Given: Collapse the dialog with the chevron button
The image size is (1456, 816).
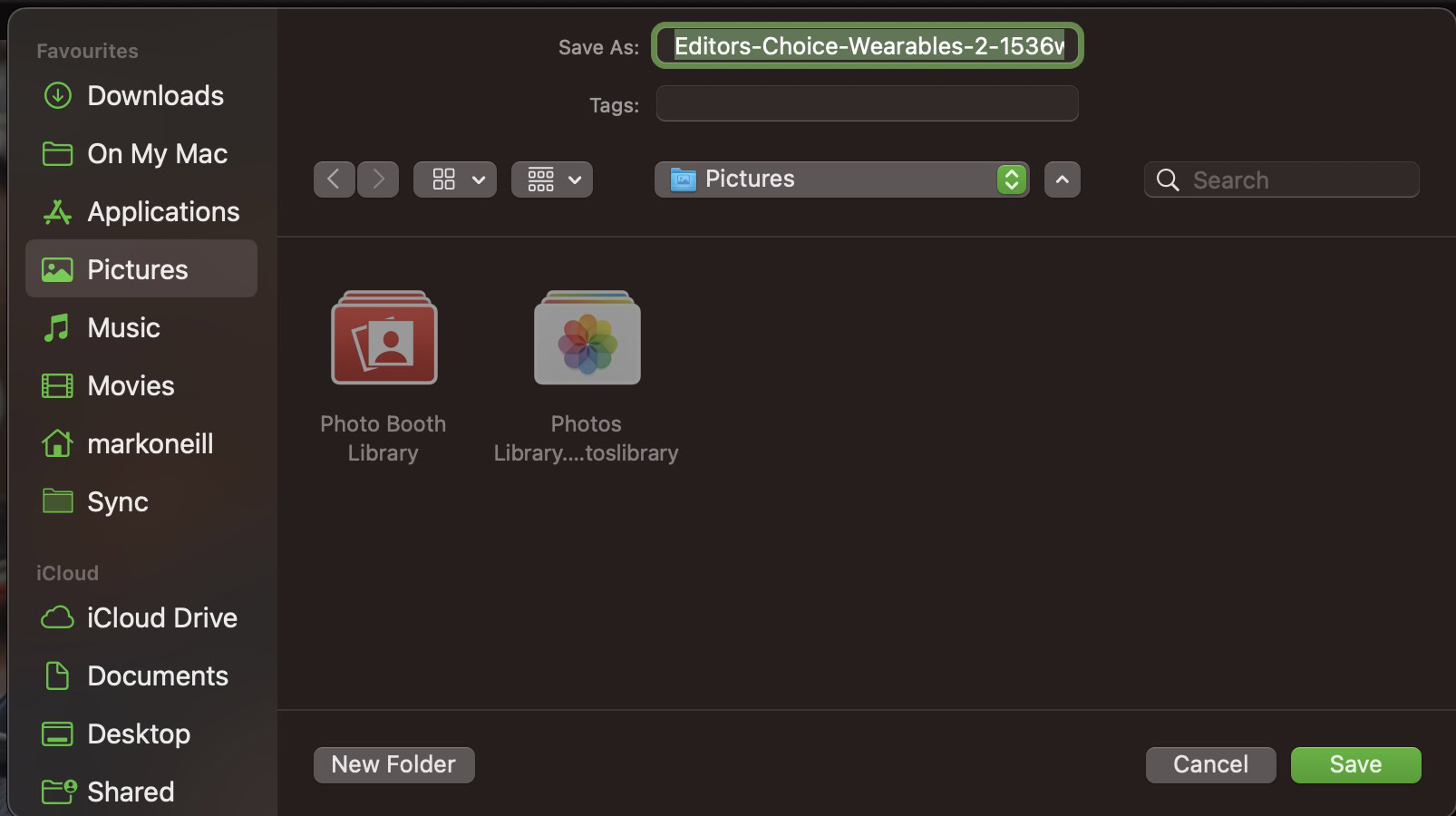Looking at the screenshot, I should click(1063, 180).
